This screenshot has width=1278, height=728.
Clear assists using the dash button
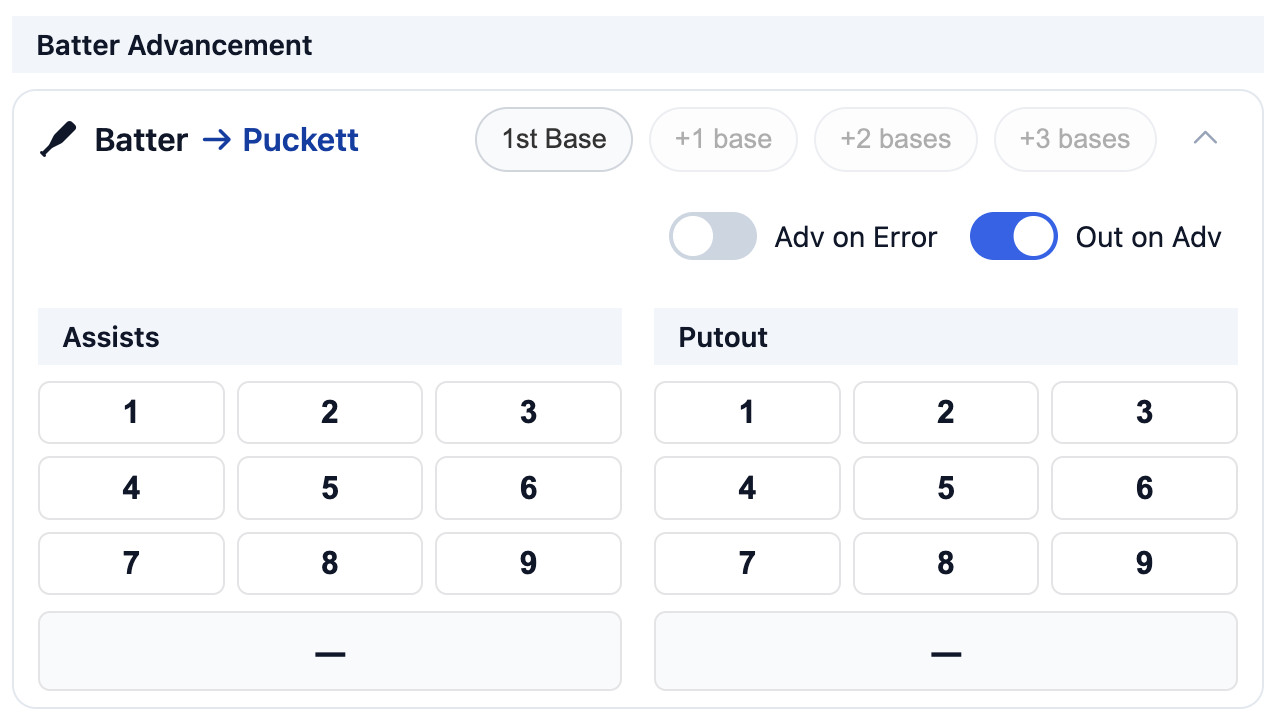click(329, 651)
